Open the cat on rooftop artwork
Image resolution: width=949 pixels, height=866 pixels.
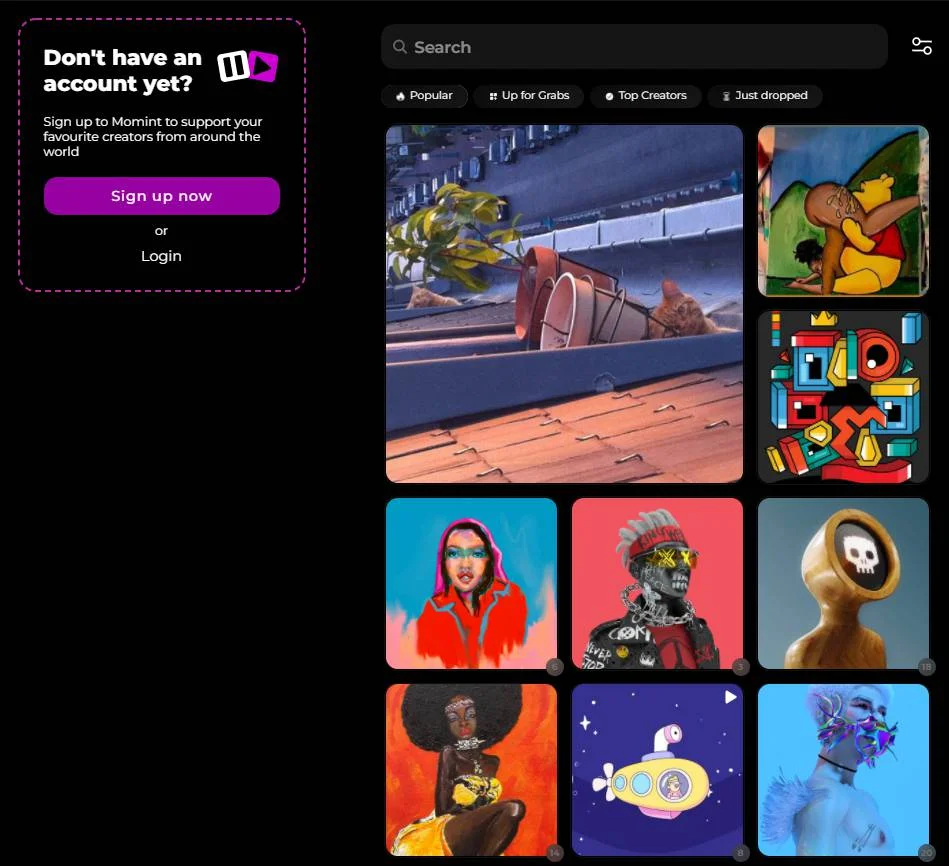click(564, 304)
